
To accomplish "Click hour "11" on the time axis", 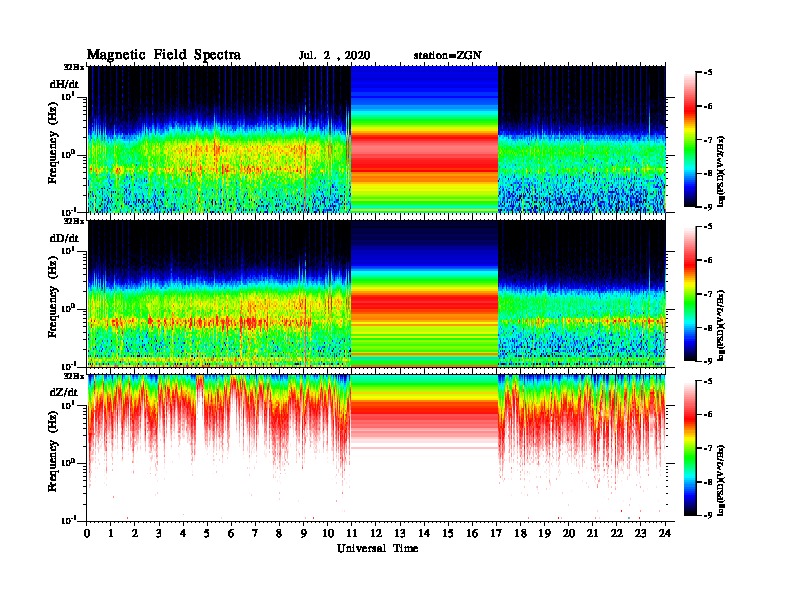I will pos(352,533).
